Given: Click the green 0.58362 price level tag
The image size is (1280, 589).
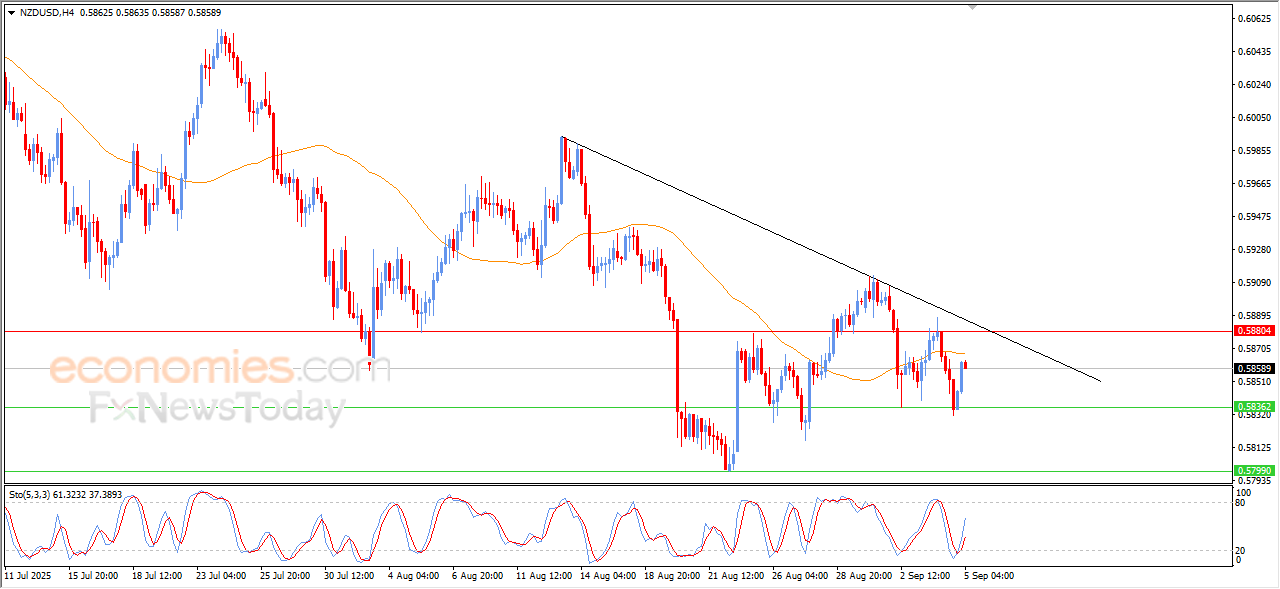Looking at the screenshot, I should tap(1254, 407).
